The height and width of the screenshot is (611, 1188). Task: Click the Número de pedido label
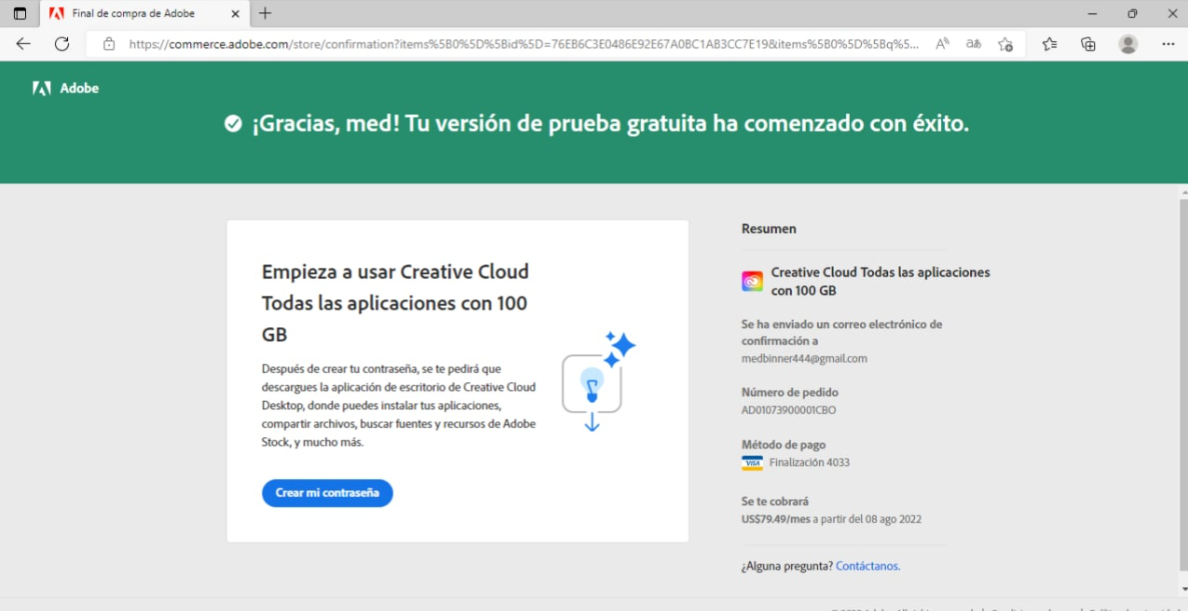point(789,393)
